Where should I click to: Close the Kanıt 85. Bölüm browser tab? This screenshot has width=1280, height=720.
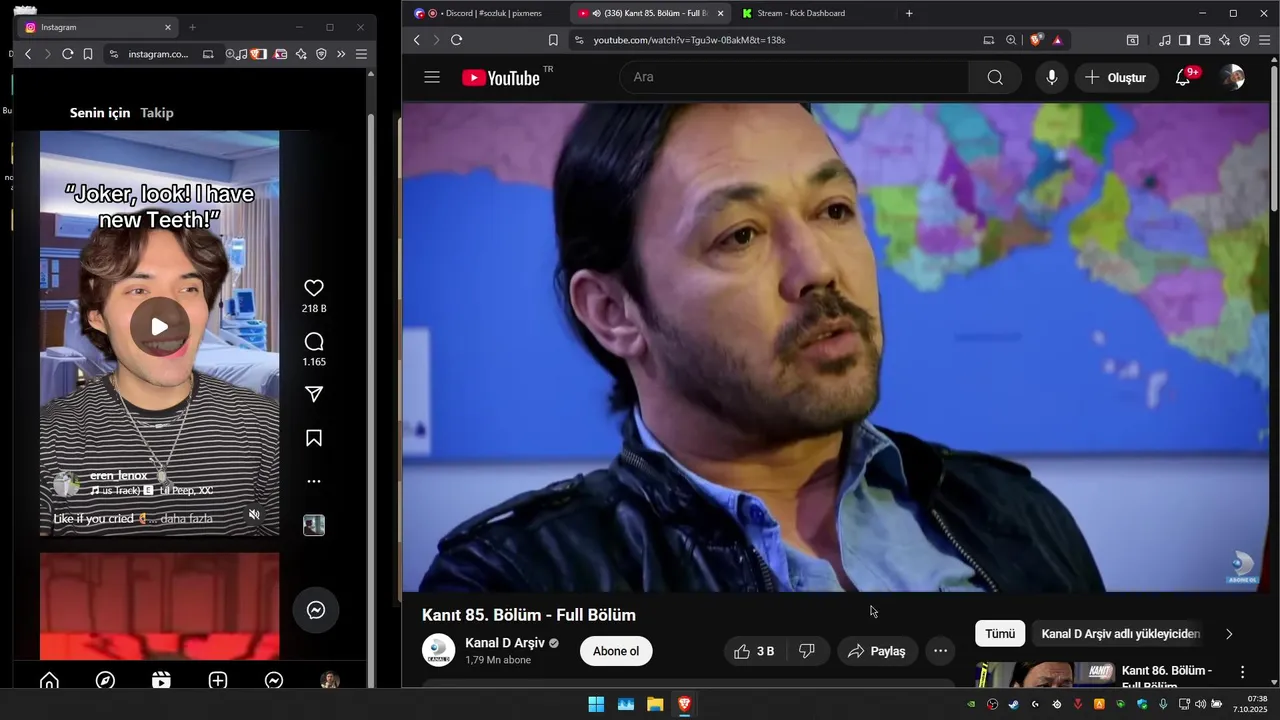tap(720, 13)
